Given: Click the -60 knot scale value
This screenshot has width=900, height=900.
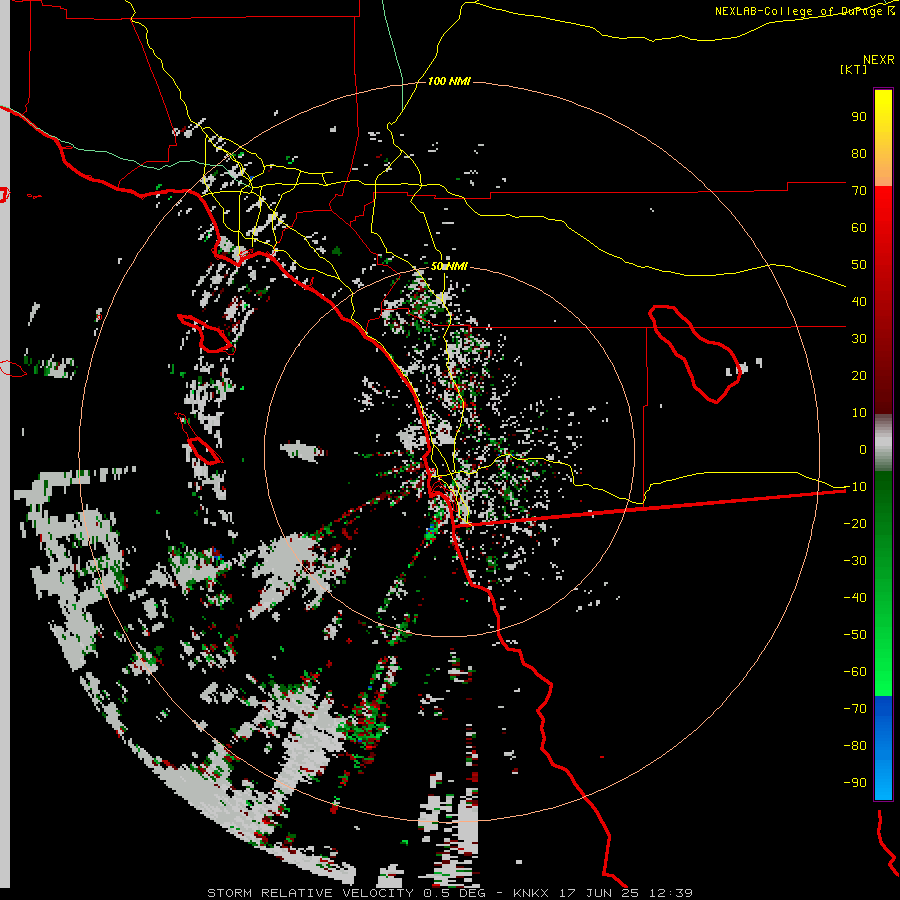Looking at the screenshot, I should (855, 672).
